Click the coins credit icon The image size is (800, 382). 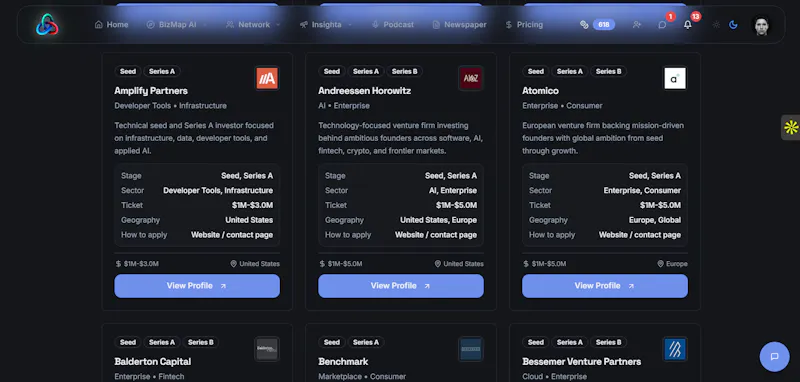584,24
